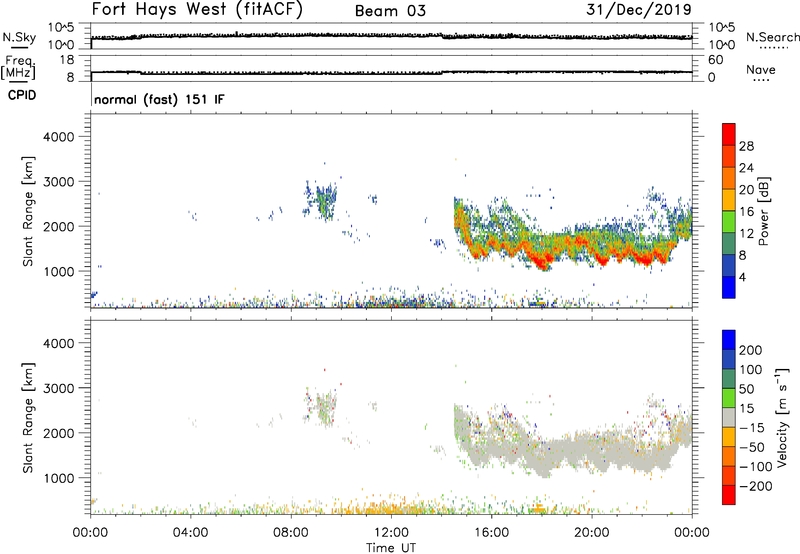
Task: Click the "Time UT" axis title
Action: 391,547
